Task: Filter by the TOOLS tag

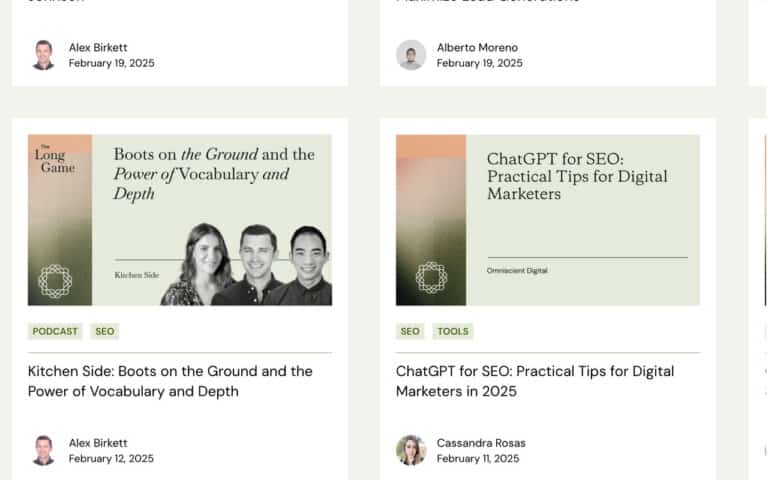Action: coord(453,332)
